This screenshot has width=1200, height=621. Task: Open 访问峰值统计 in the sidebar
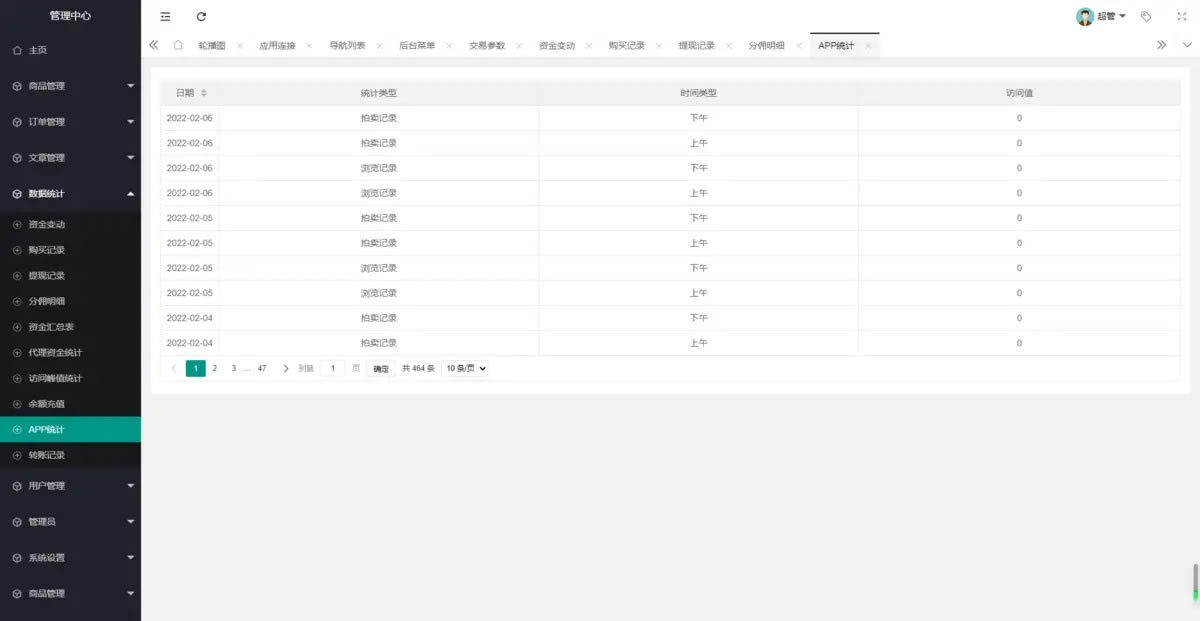(70, 378)
